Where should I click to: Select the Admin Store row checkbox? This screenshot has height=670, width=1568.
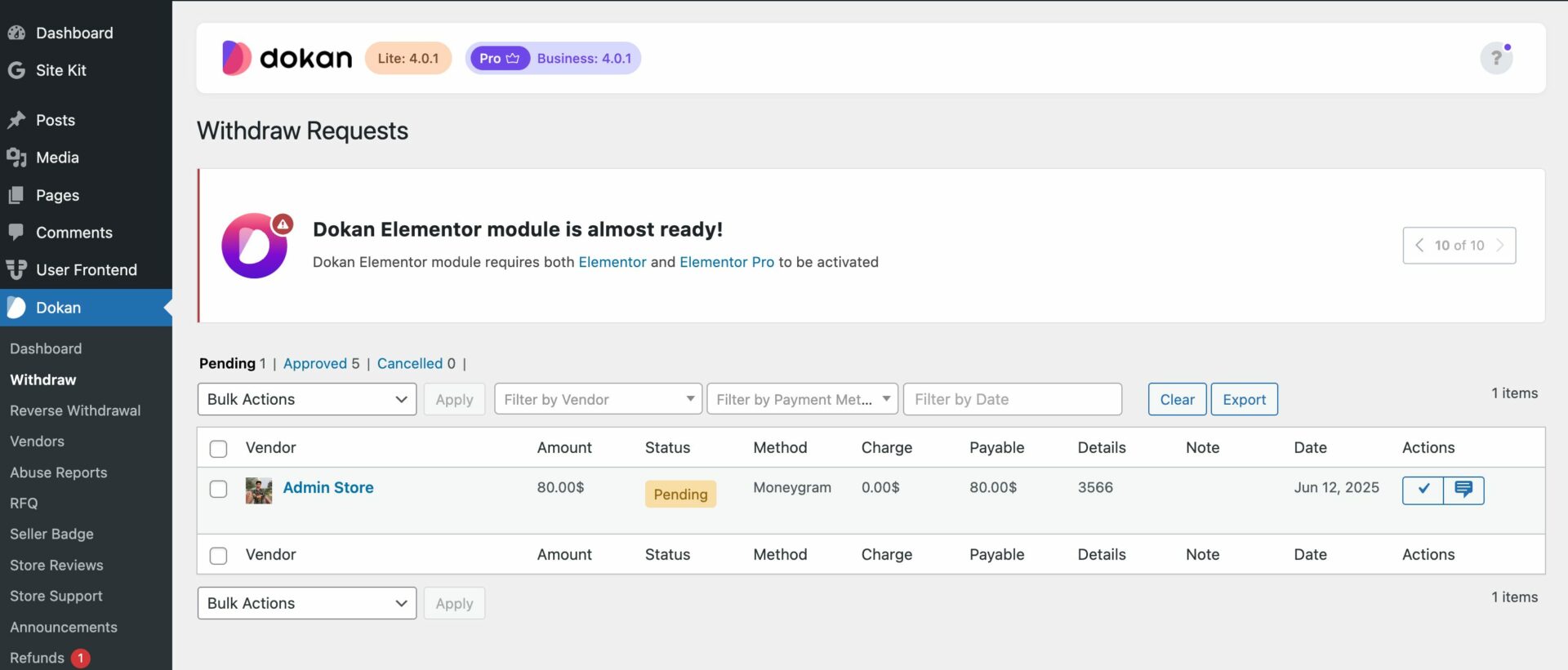[x=218, y=489]
